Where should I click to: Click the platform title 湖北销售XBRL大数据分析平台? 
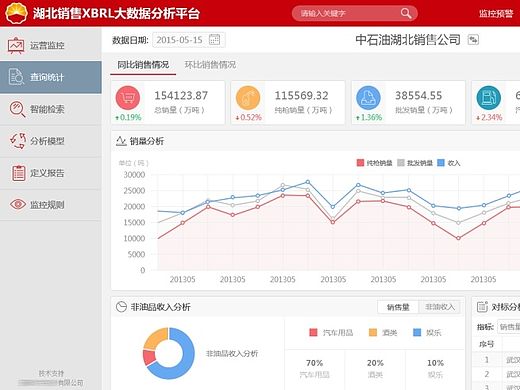tap(116, 13)
